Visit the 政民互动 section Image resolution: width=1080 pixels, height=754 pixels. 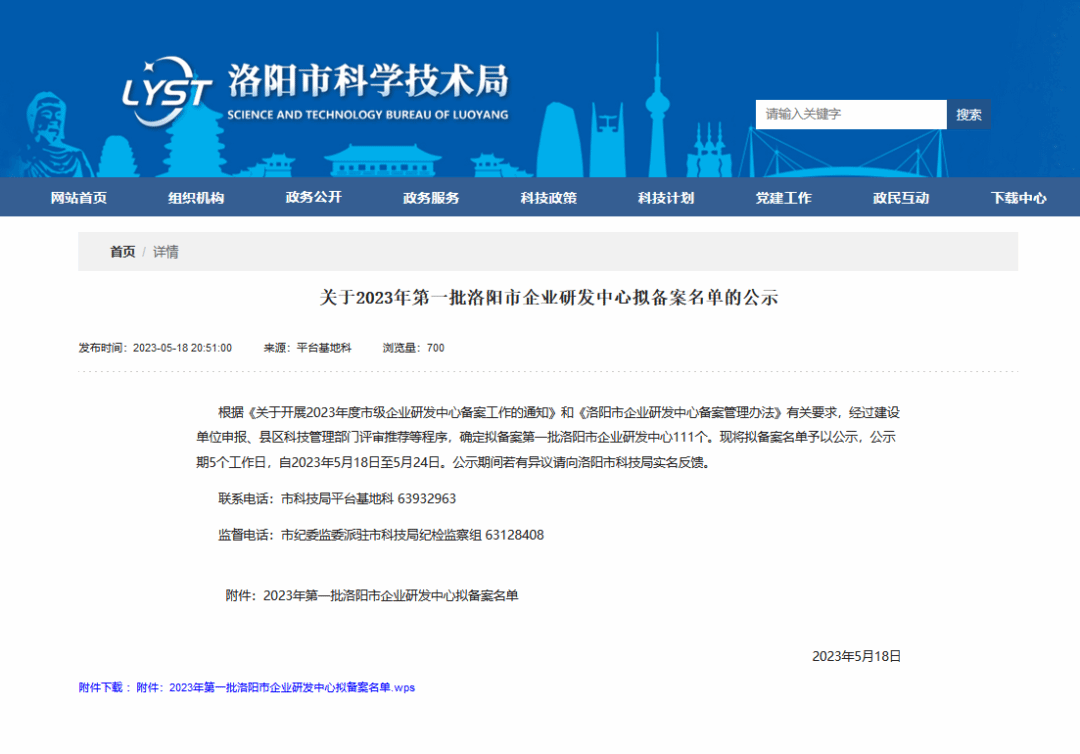901,198
